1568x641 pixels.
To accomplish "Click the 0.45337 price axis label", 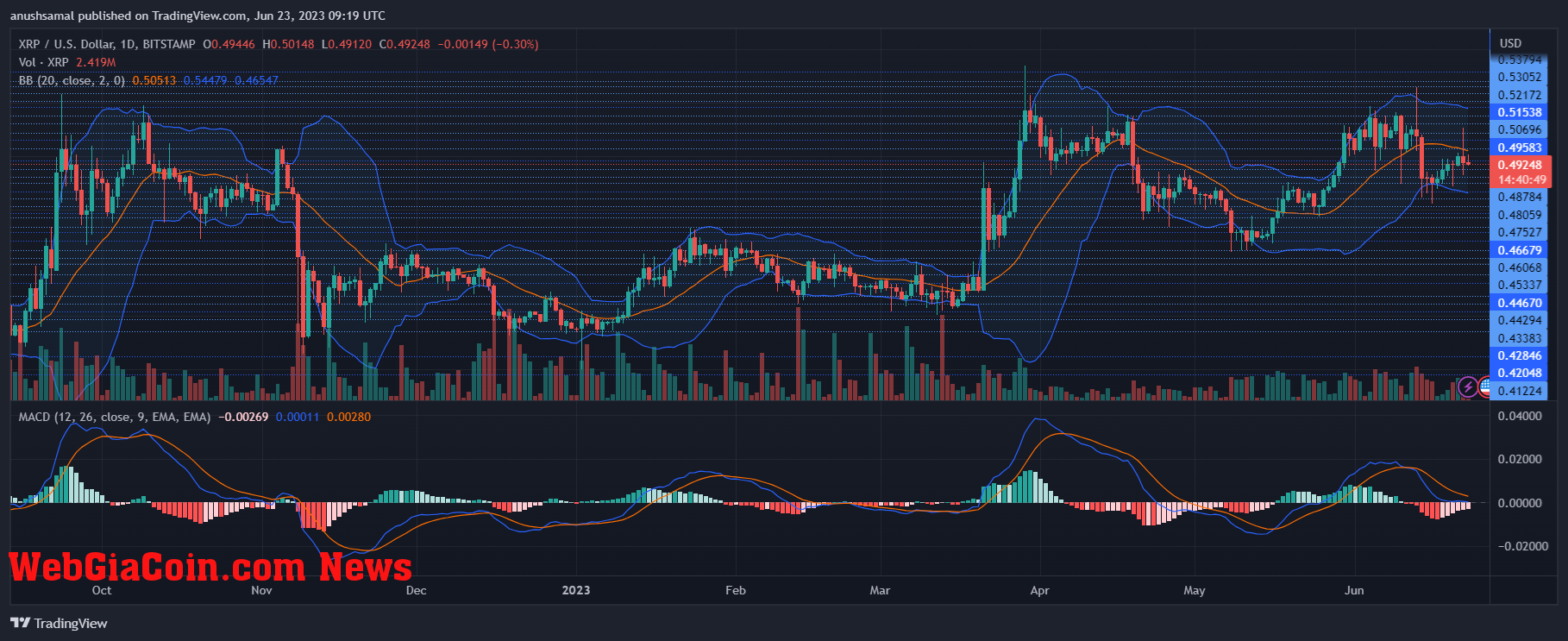I will click(x=1520, y=285).
